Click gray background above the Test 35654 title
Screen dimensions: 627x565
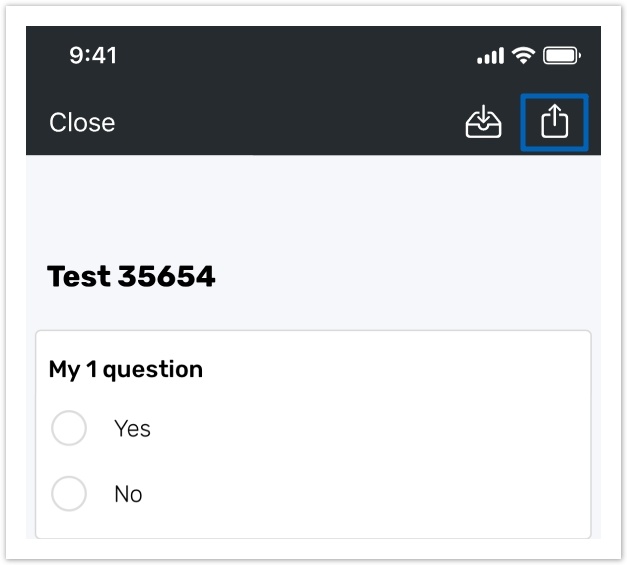click(300, 205)
